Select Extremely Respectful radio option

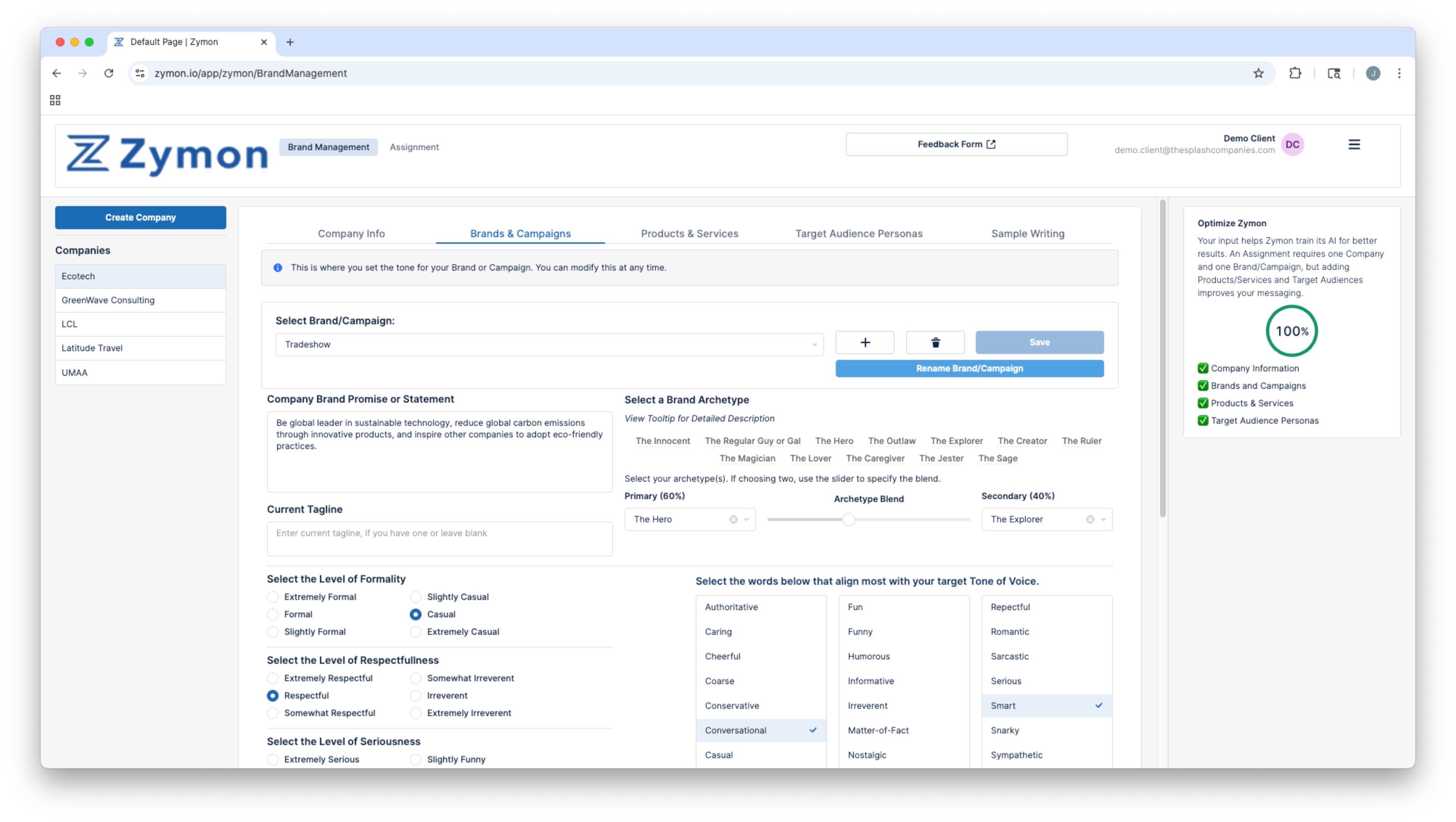click(273, 678)
